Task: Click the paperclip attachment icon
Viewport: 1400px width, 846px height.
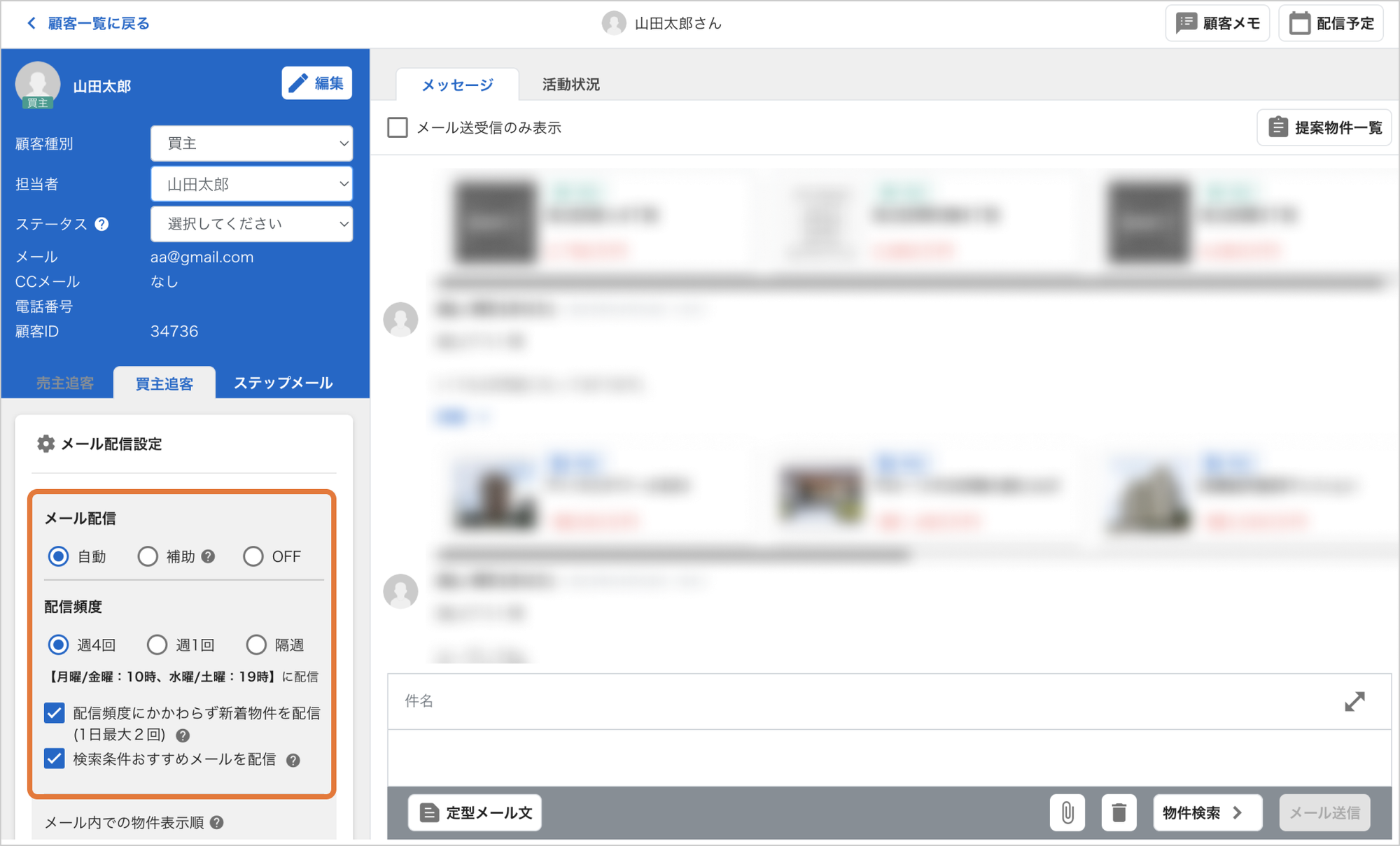Action: click(1067, 812)
